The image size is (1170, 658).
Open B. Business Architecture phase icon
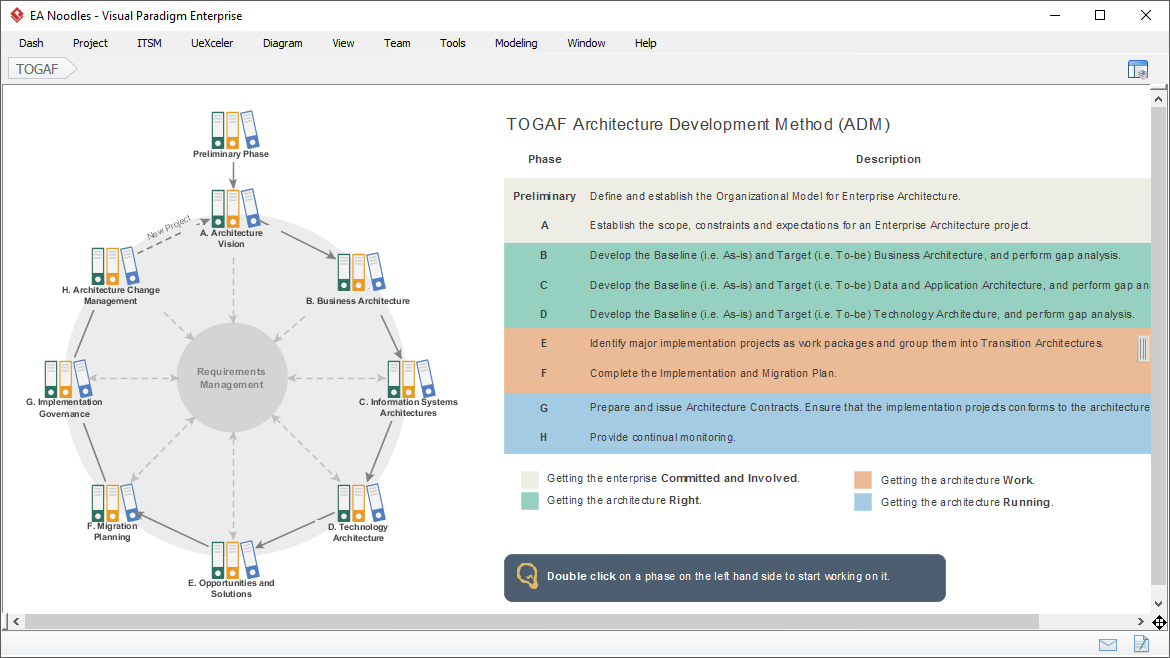tap(359, 272)
